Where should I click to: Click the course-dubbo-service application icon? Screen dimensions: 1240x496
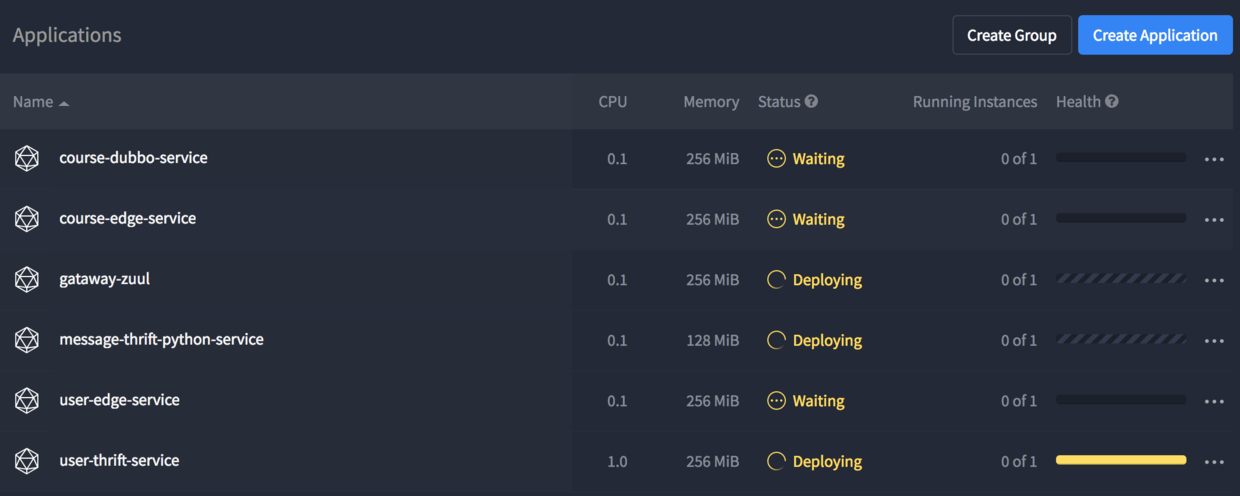(x=27, y=158)
